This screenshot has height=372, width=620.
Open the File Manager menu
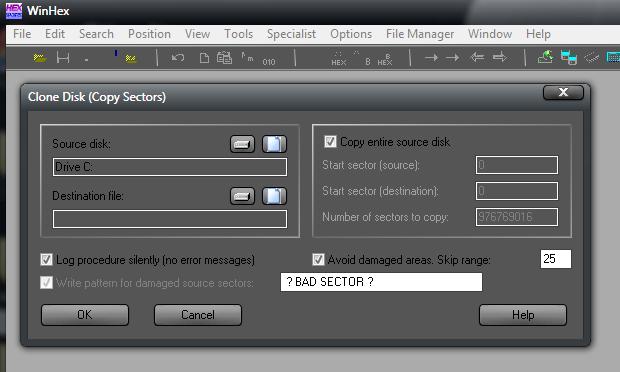coord(420,34)
